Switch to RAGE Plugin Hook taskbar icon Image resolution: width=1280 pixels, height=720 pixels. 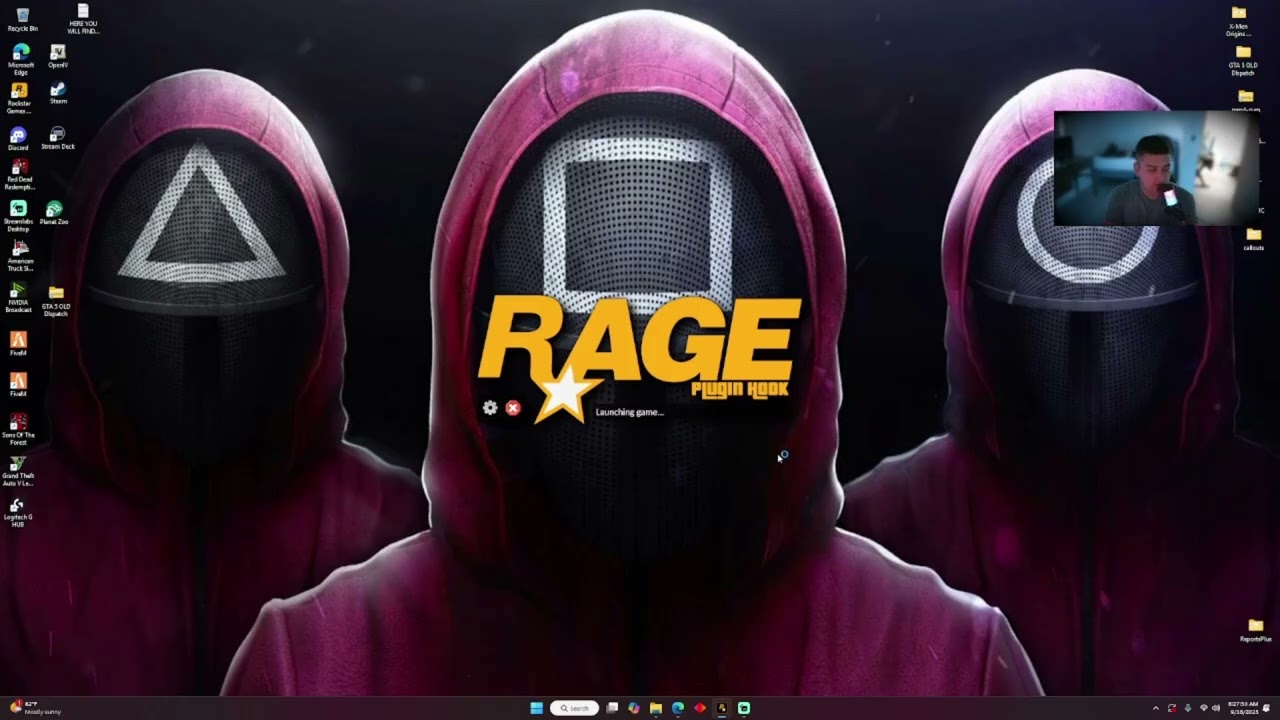(722, 708)
